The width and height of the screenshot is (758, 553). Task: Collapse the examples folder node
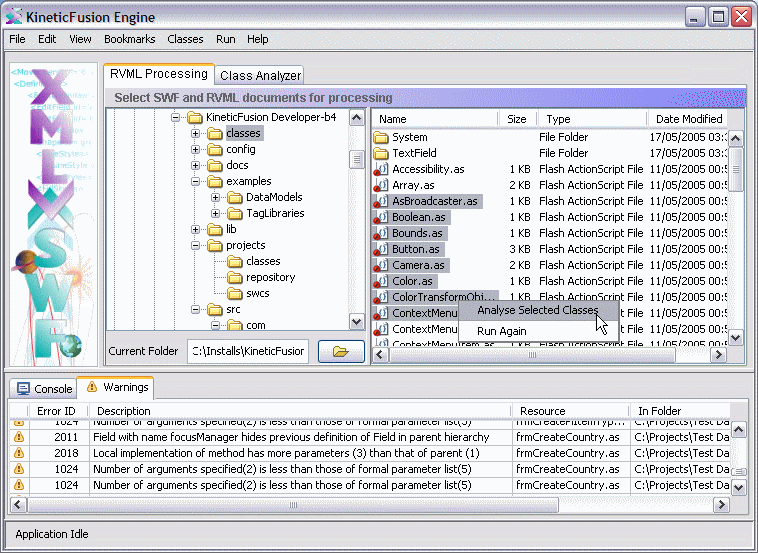coord(196,181)
